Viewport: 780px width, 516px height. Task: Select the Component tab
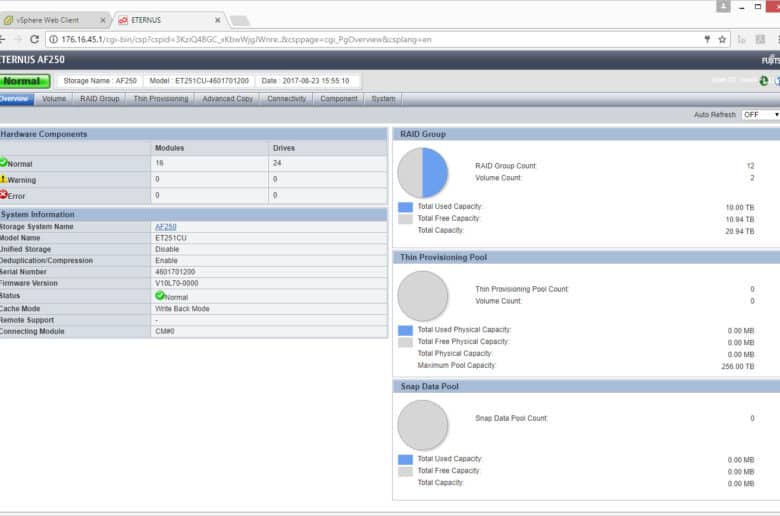339,99
